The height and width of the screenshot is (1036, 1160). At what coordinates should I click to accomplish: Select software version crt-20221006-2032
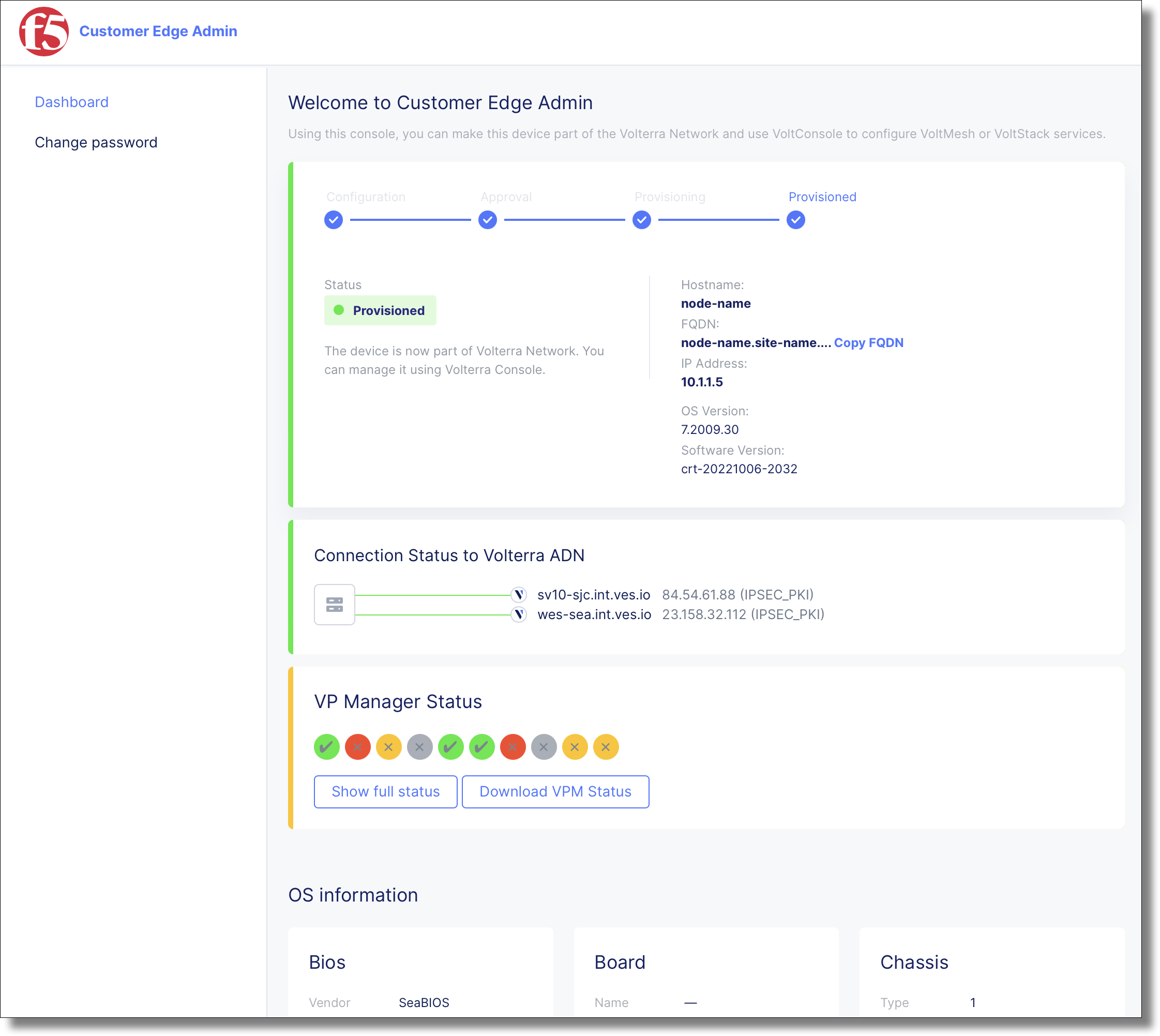tap(739, 469)
